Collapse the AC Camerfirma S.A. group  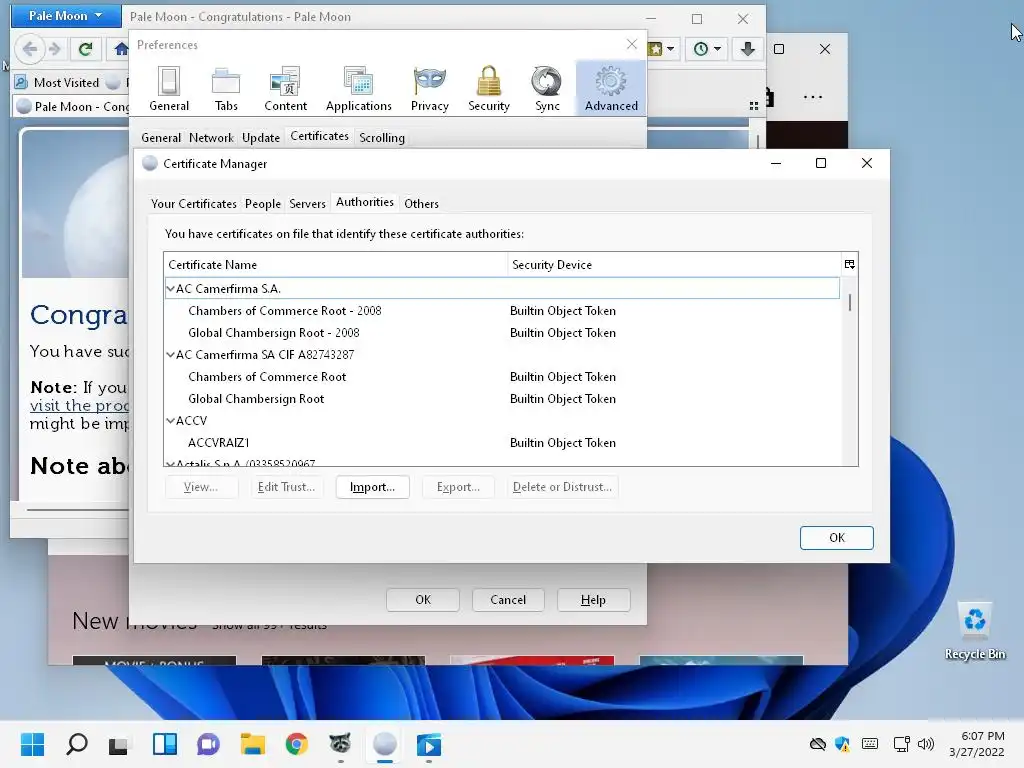point(170,288)
